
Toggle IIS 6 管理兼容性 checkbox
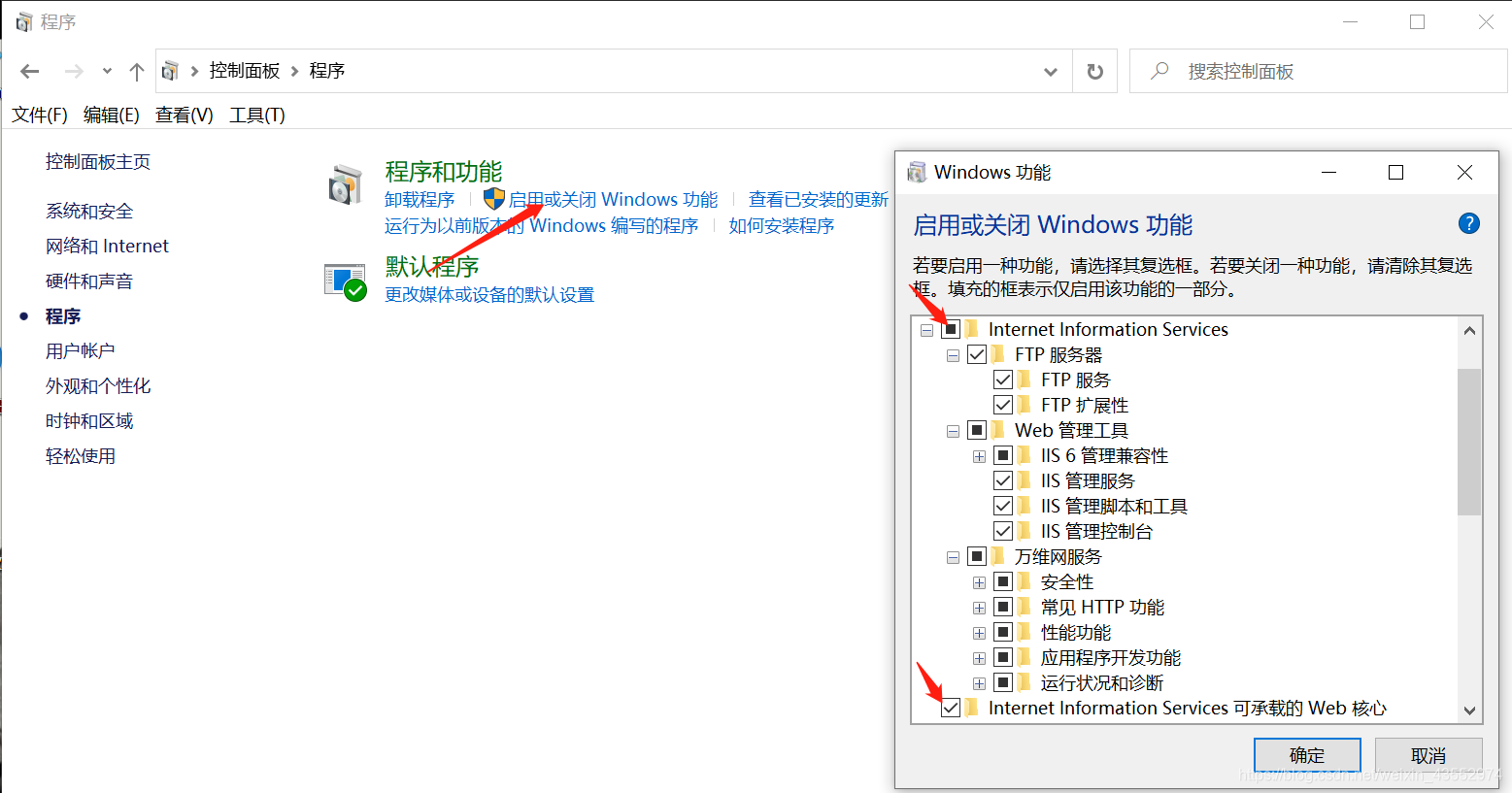point(1003,455)
